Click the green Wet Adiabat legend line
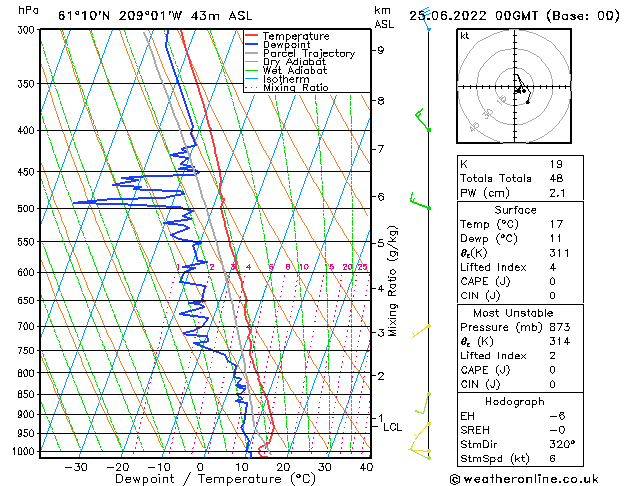Viewport: 629px width, 486px height. click(252, 70)
